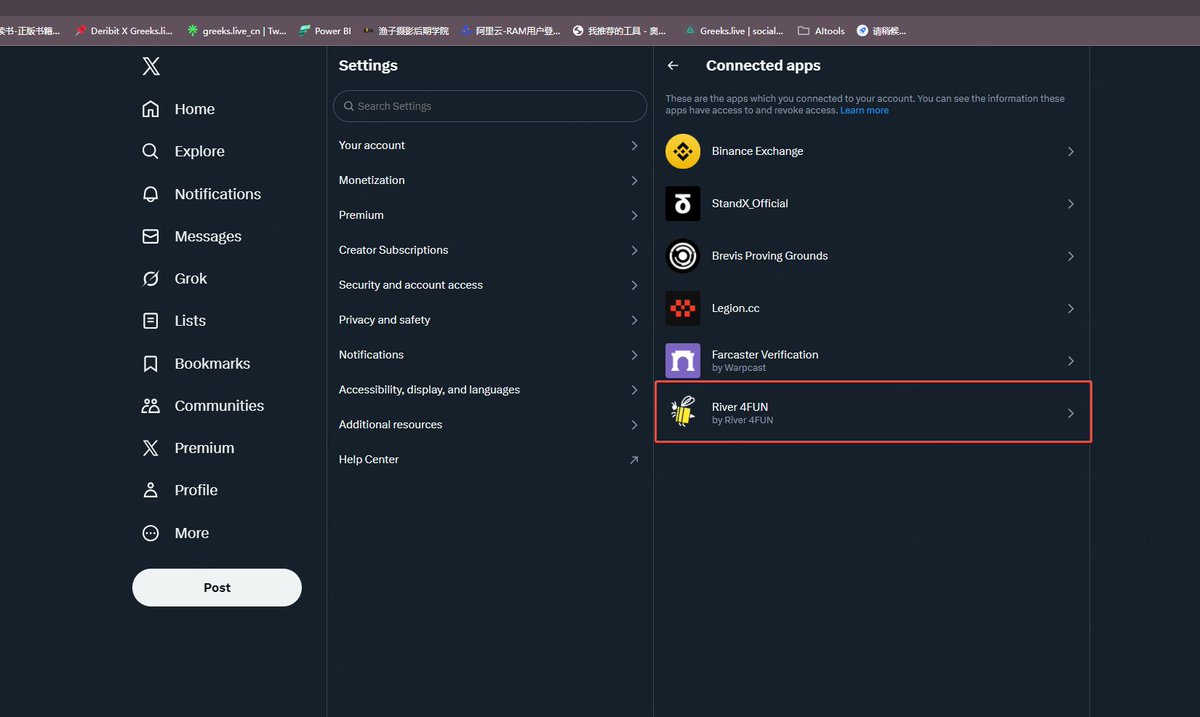
Task: Open the Deribit X Greeks bookmark
Action: [124, 31]
